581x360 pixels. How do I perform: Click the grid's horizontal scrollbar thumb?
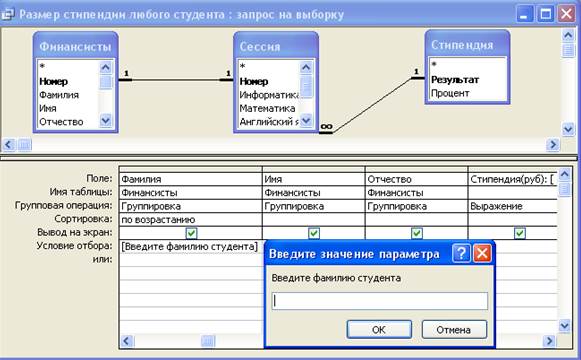(x=208, y=341)
